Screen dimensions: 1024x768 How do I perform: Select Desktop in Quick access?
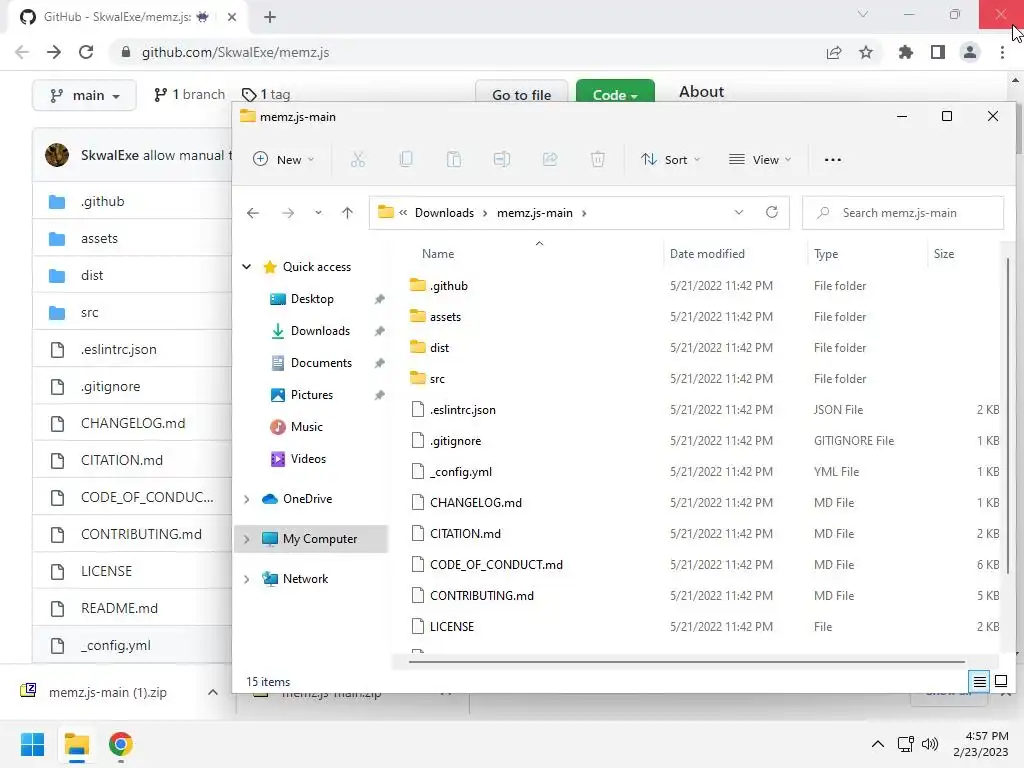[312, 299]
